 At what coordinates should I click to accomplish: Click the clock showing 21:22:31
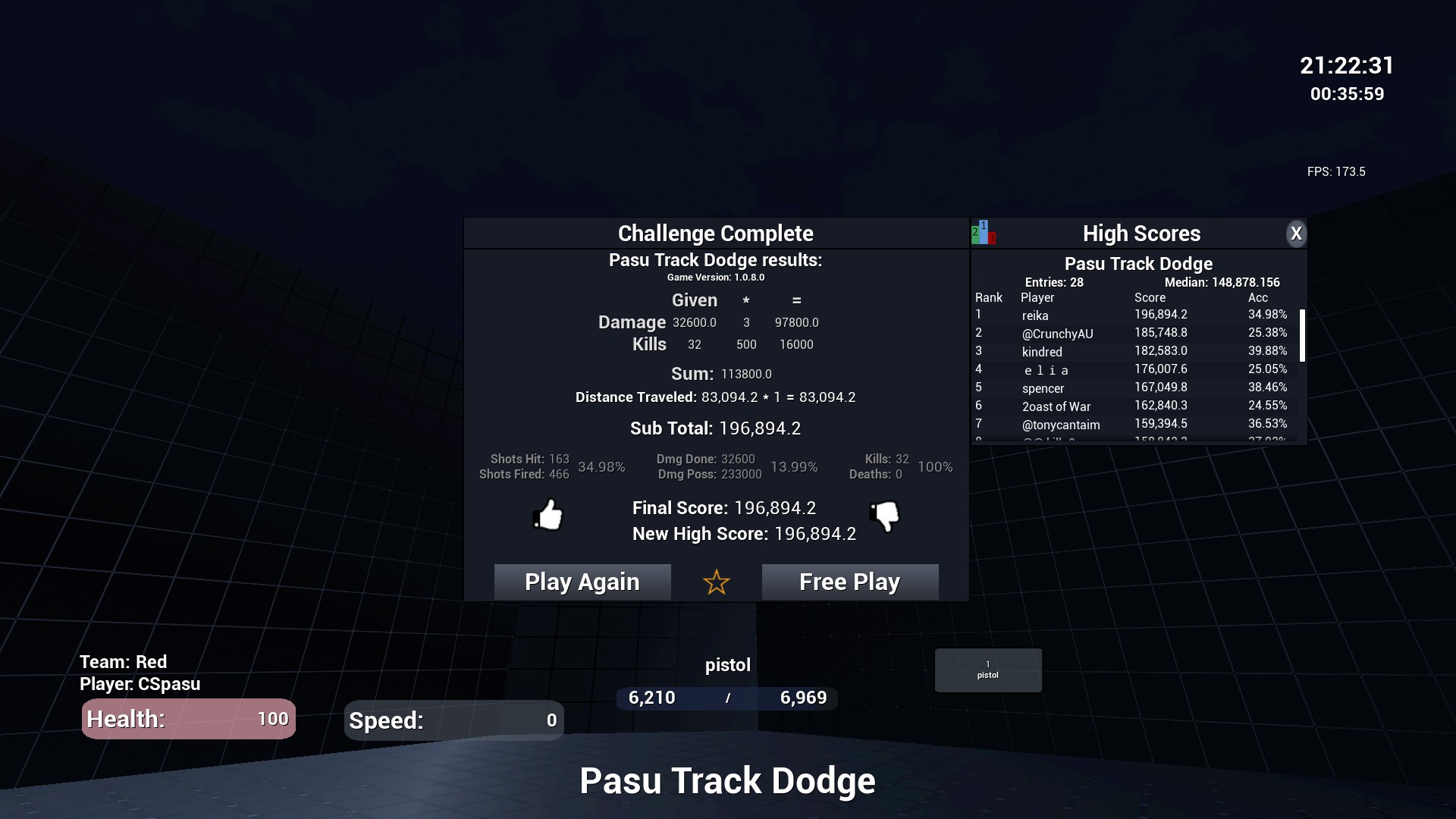click(1347, 65)
